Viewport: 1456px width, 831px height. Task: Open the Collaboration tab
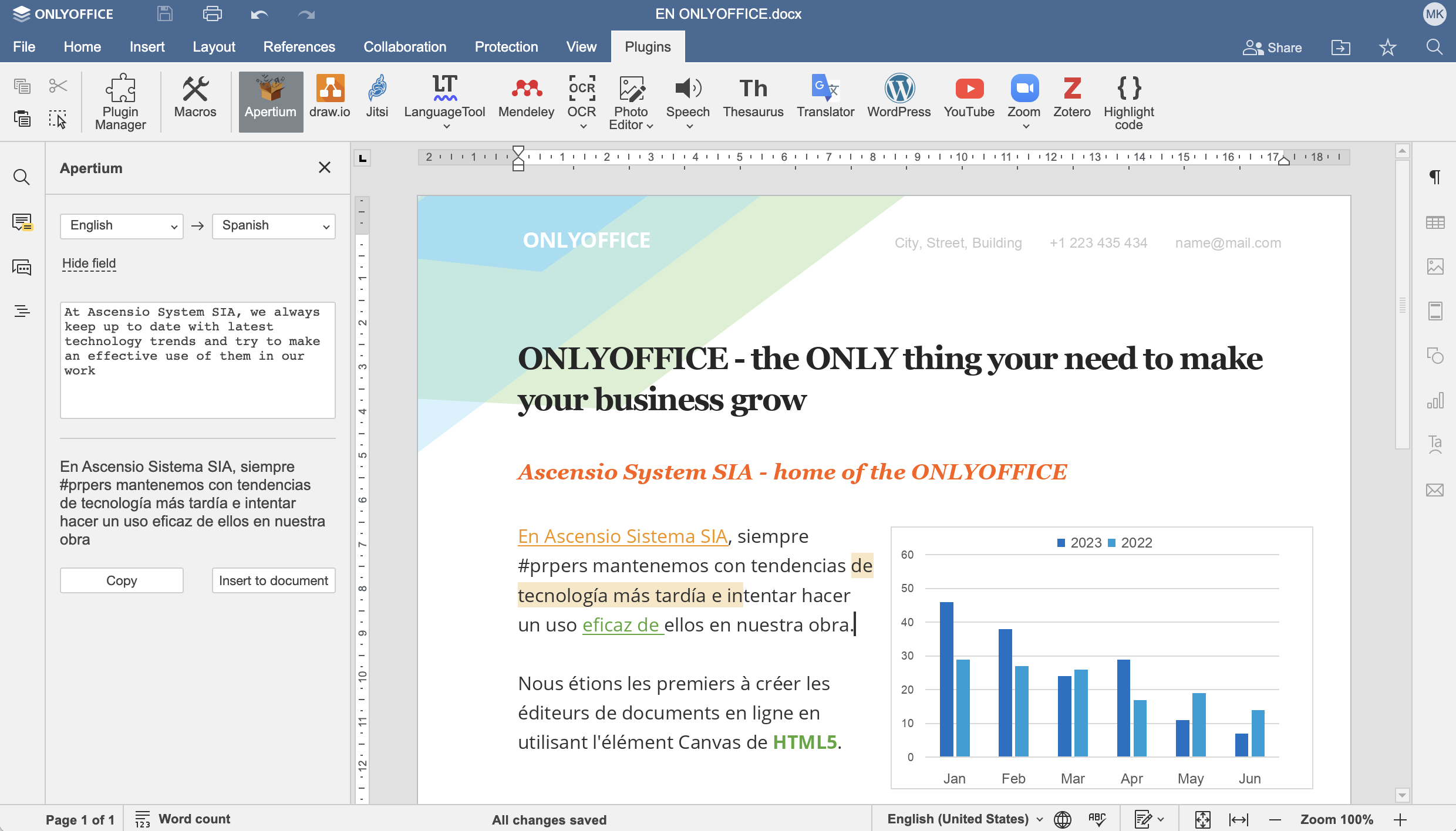(405, 47)
